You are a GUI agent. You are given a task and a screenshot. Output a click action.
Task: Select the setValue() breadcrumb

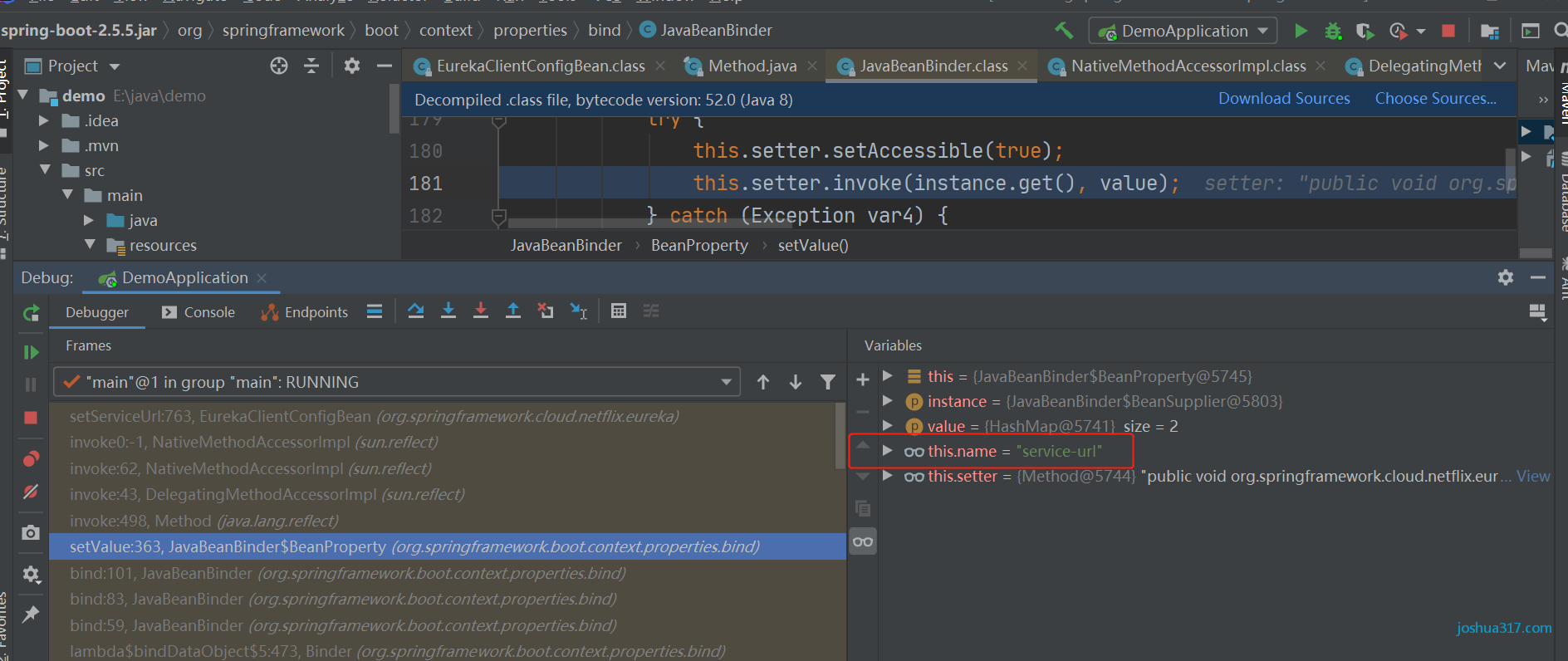(x=813, y=246)
